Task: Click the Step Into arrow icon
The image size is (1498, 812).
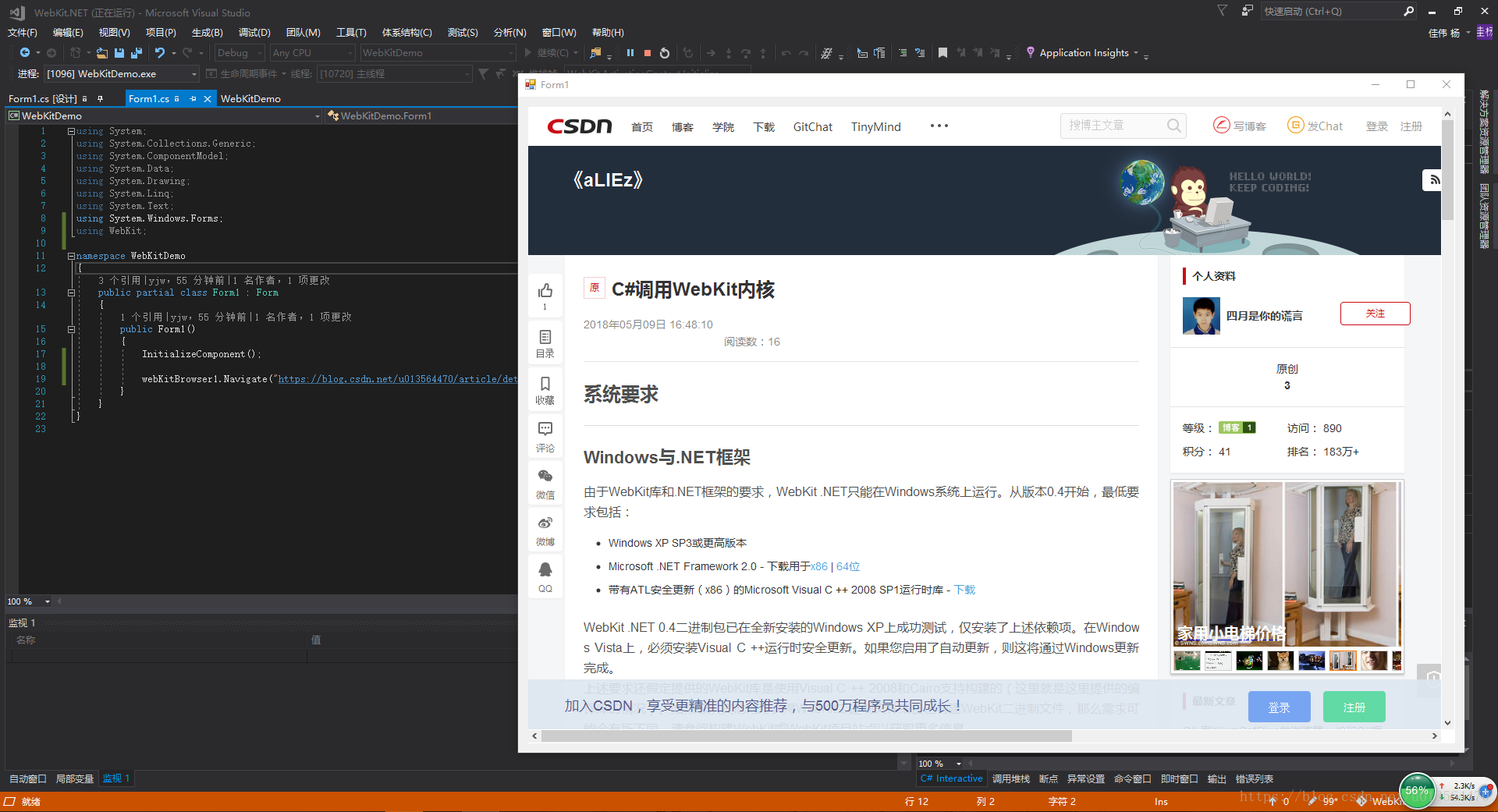Action: 728,52
